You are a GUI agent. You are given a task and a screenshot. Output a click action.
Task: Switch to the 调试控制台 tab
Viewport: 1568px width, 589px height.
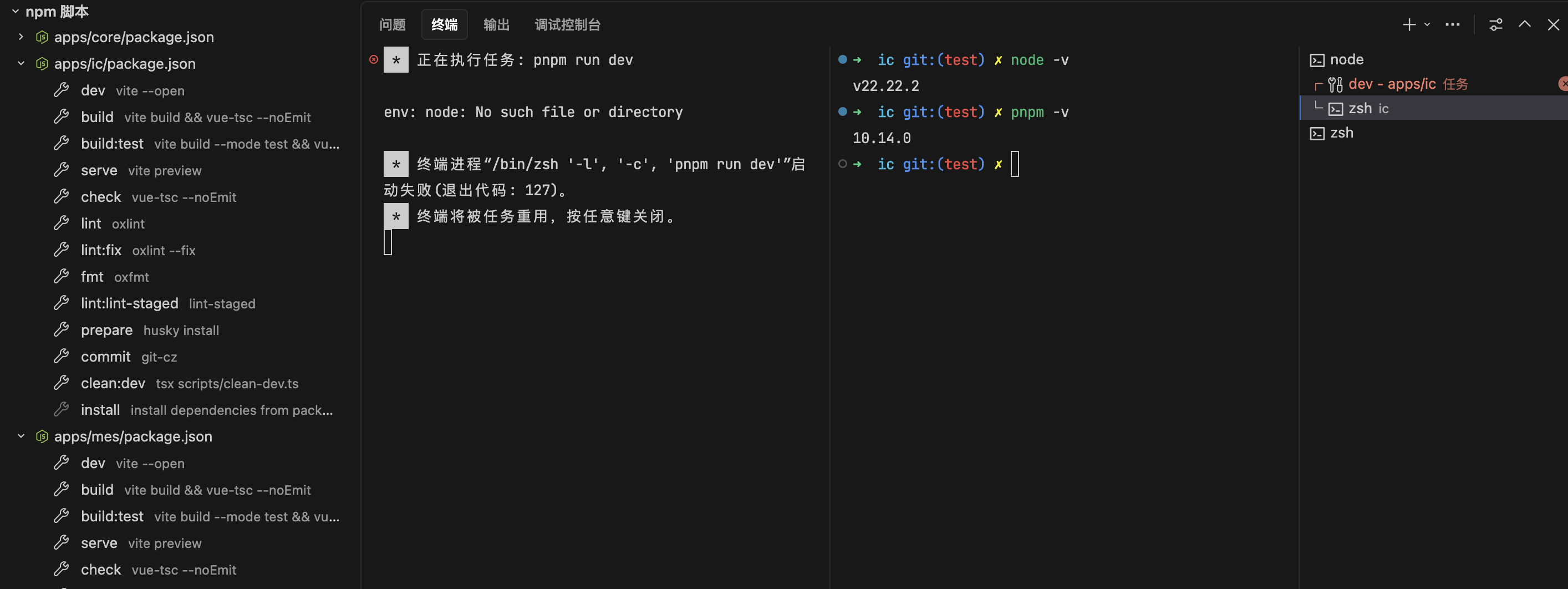tap(567, 24)
